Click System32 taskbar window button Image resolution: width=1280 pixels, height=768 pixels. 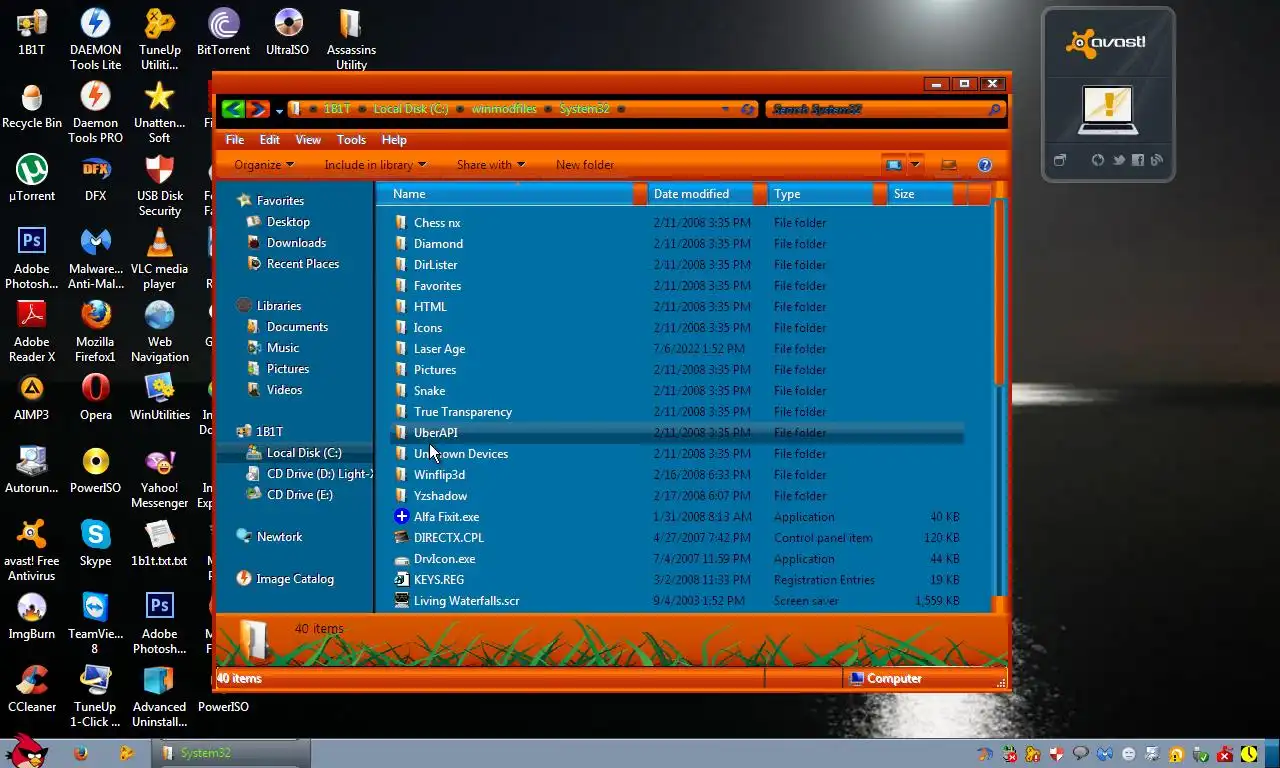(232, 753)
